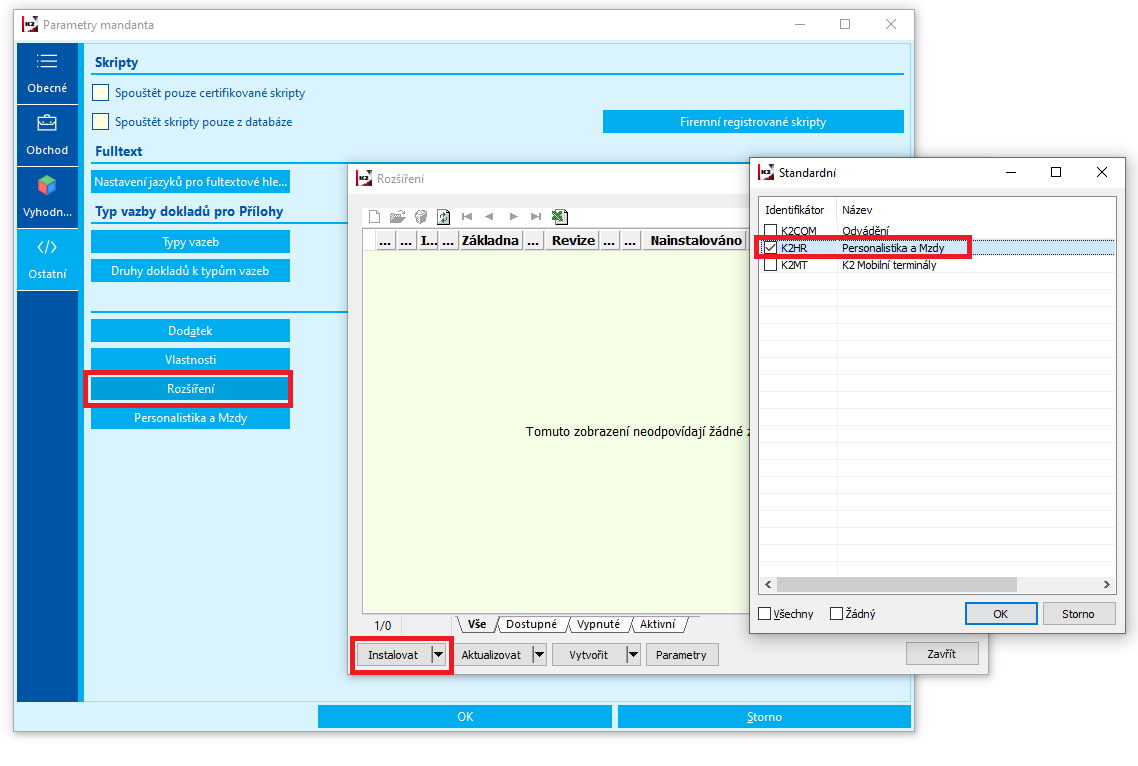Select the Odvádění row text

tap(866, 230)
